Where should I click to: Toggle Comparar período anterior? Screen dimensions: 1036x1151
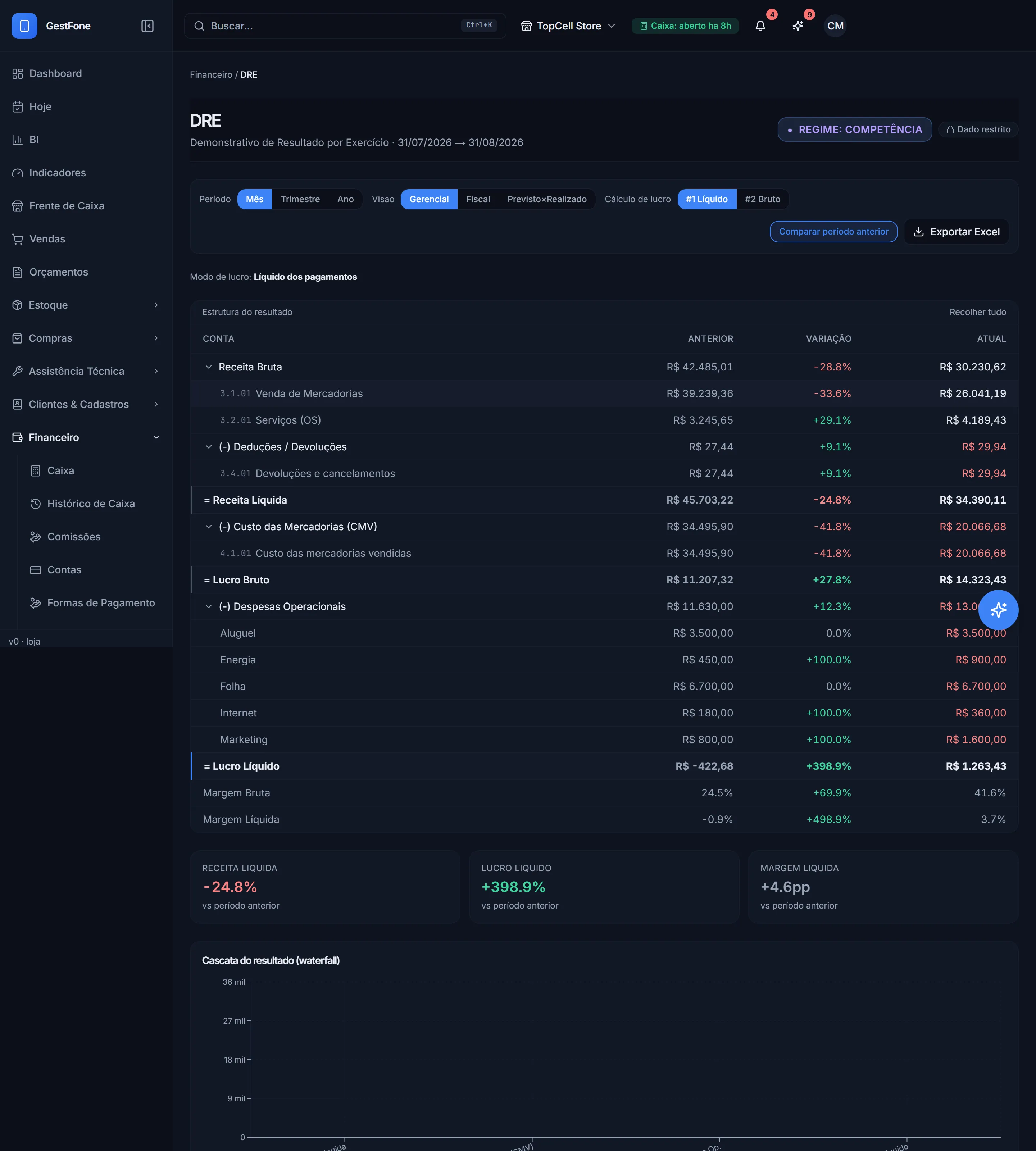point(833,232)
